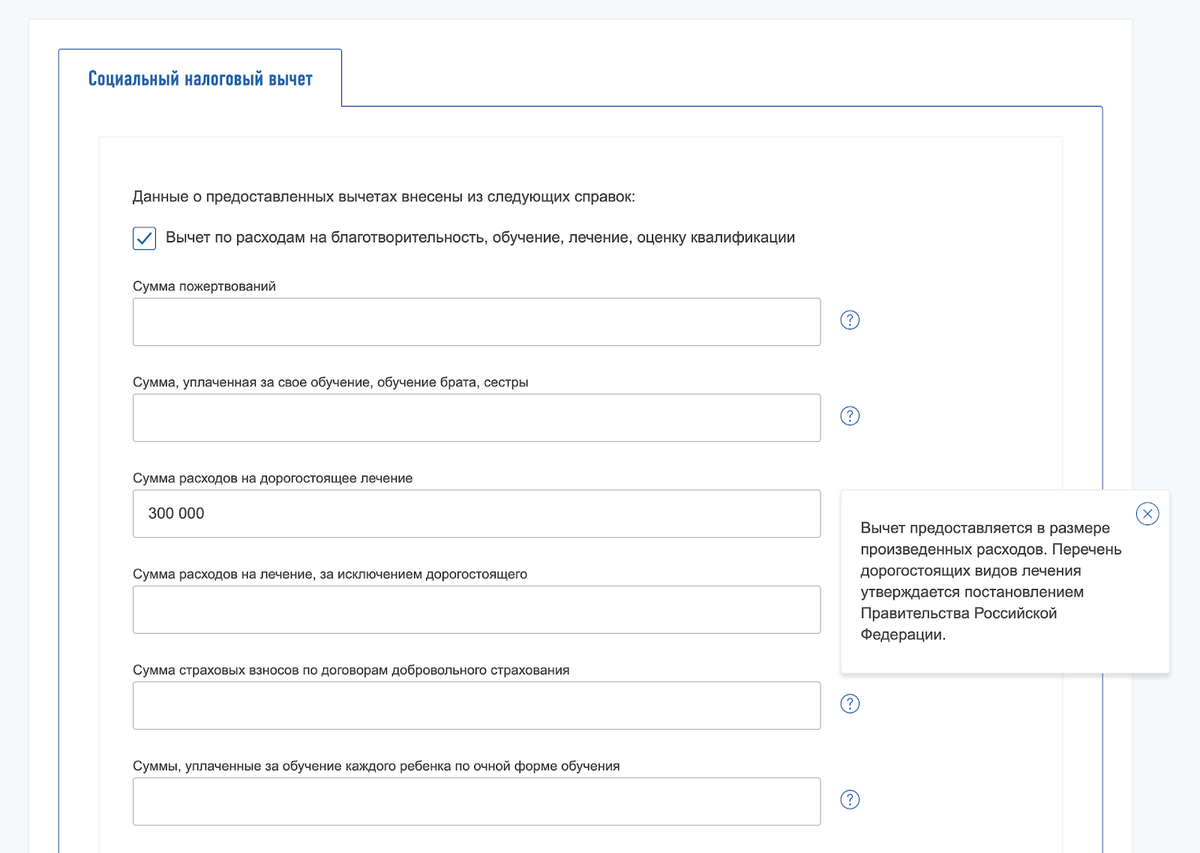Show help for Сумма за свое обучение

[850, 416]
